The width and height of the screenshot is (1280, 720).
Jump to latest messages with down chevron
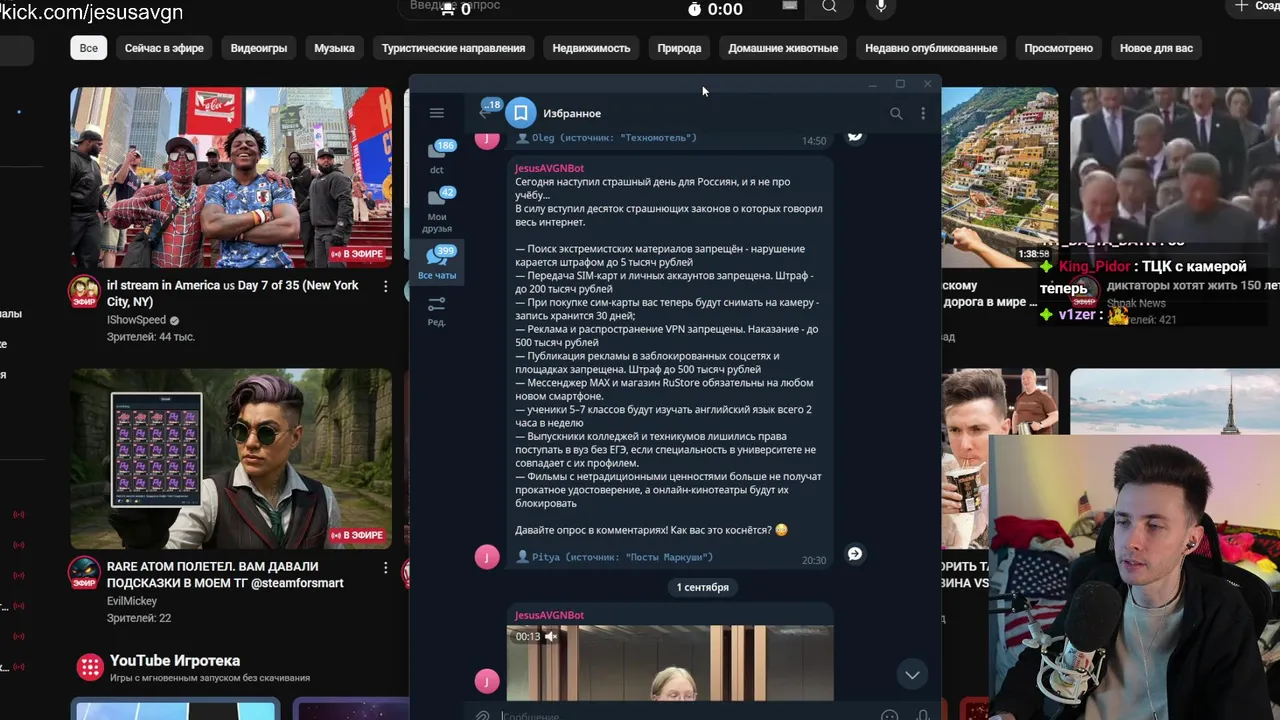click(912, 675)
